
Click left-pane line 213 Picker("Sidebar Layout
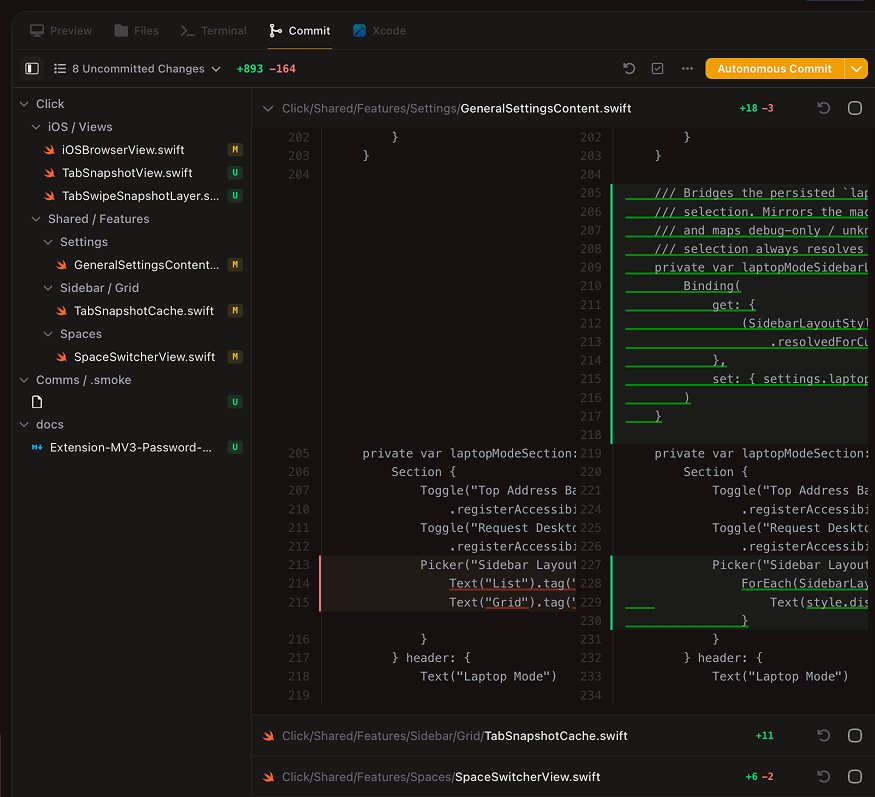click(498, 565)
